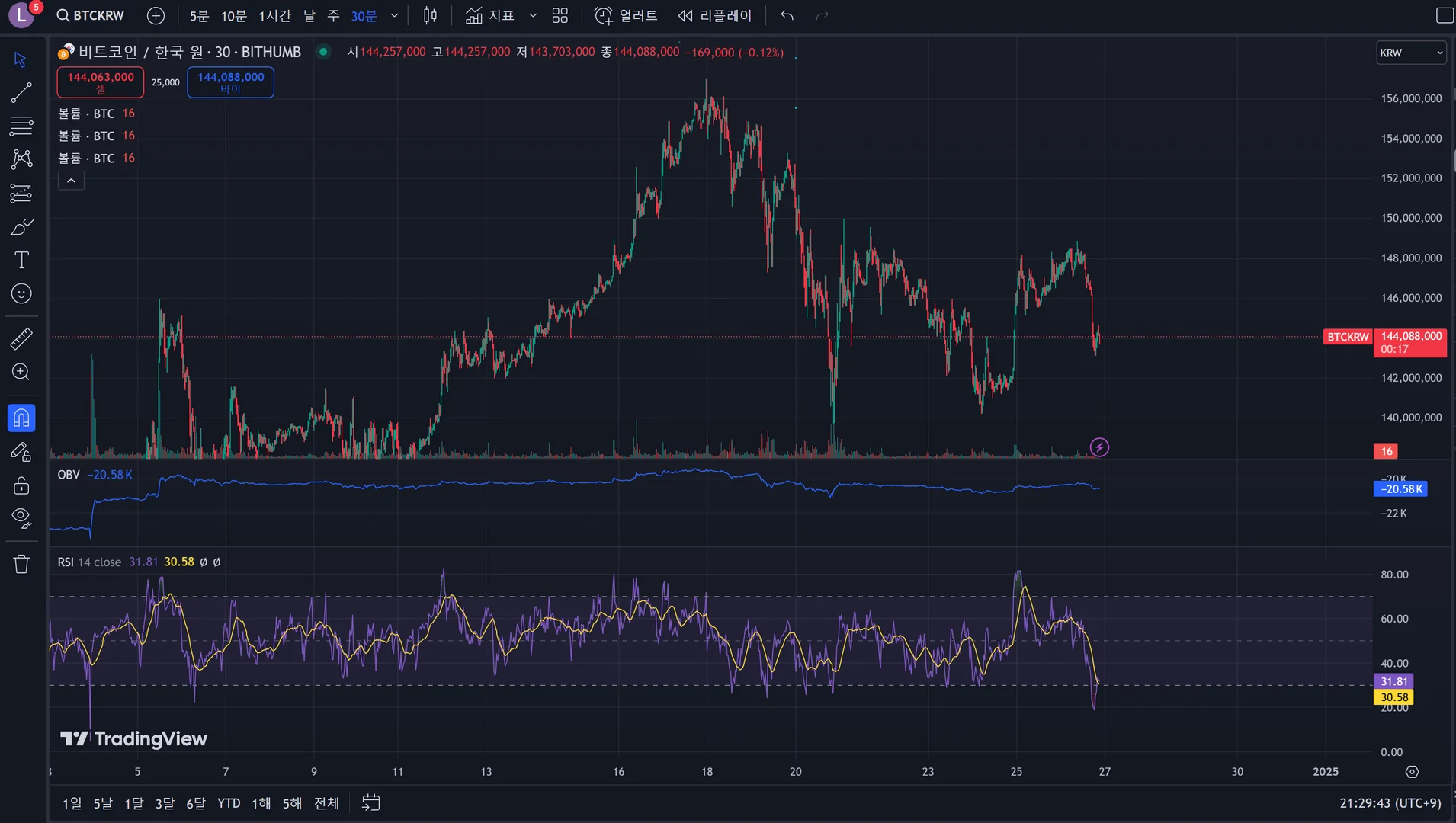Image resolution: width=1456 pixels, height=823 pixels.
Task: Select the ruler measure tool
Action: coord(21,338)
